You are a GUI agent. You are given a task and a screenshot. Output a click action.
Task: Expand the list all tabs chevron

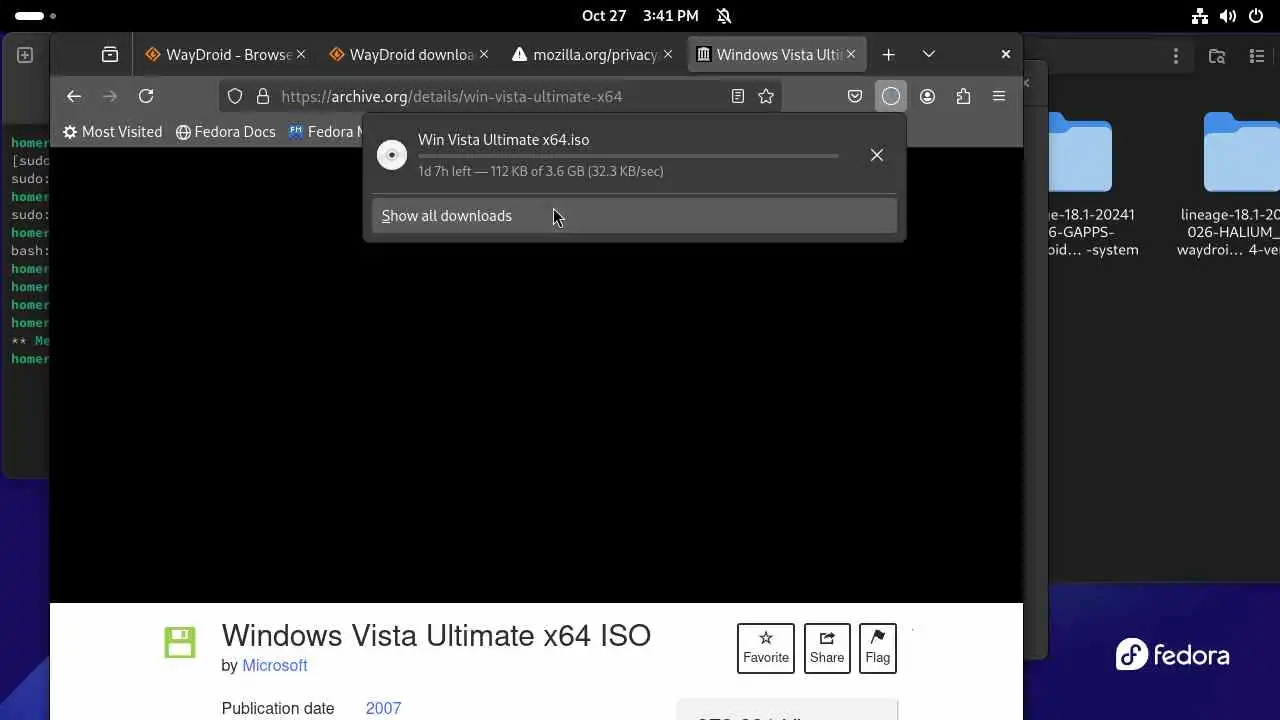[x=928, y=55]
